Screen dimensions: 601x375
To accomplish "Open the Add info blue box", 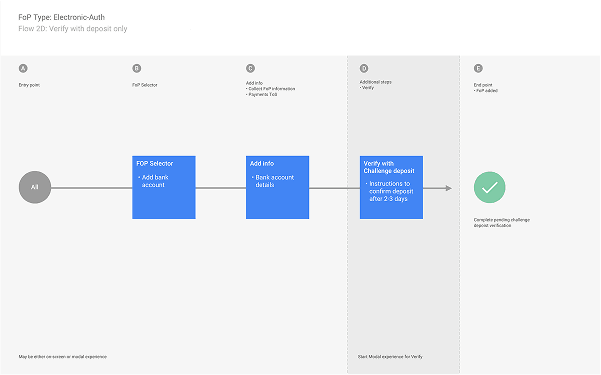I will [278, 188].
